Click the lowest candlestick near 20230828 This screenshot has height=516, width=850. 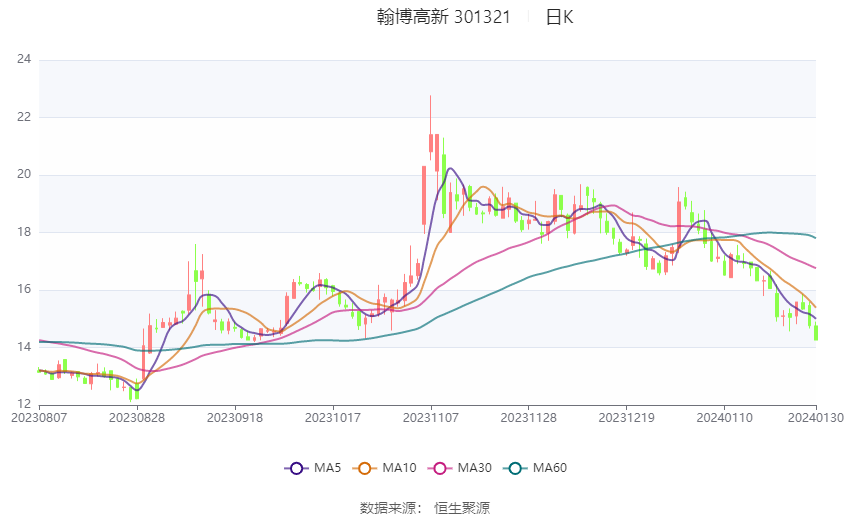pos(131,395)
